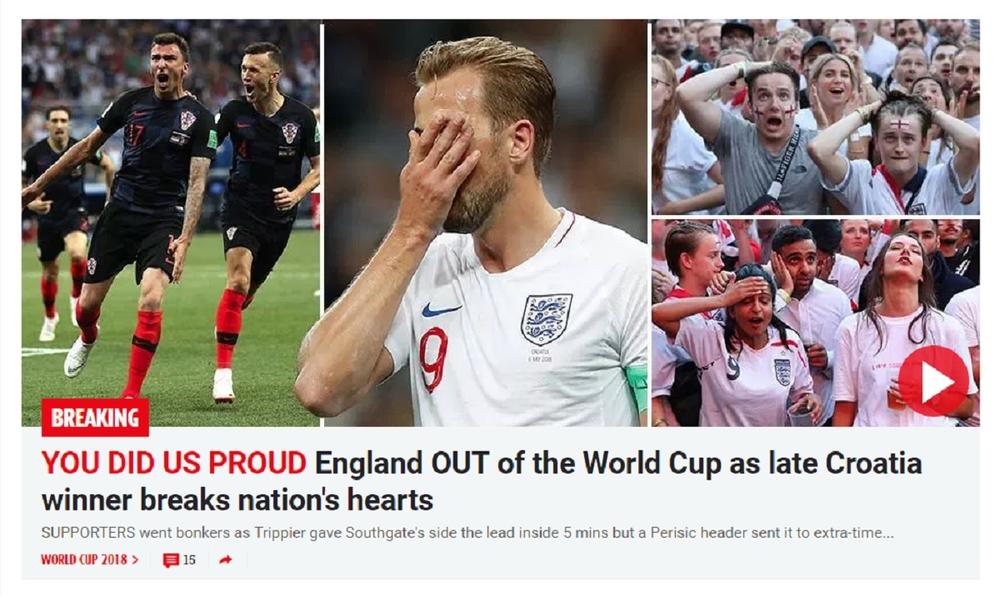Open the Croatian players celebrating photo

coord(170,223)
